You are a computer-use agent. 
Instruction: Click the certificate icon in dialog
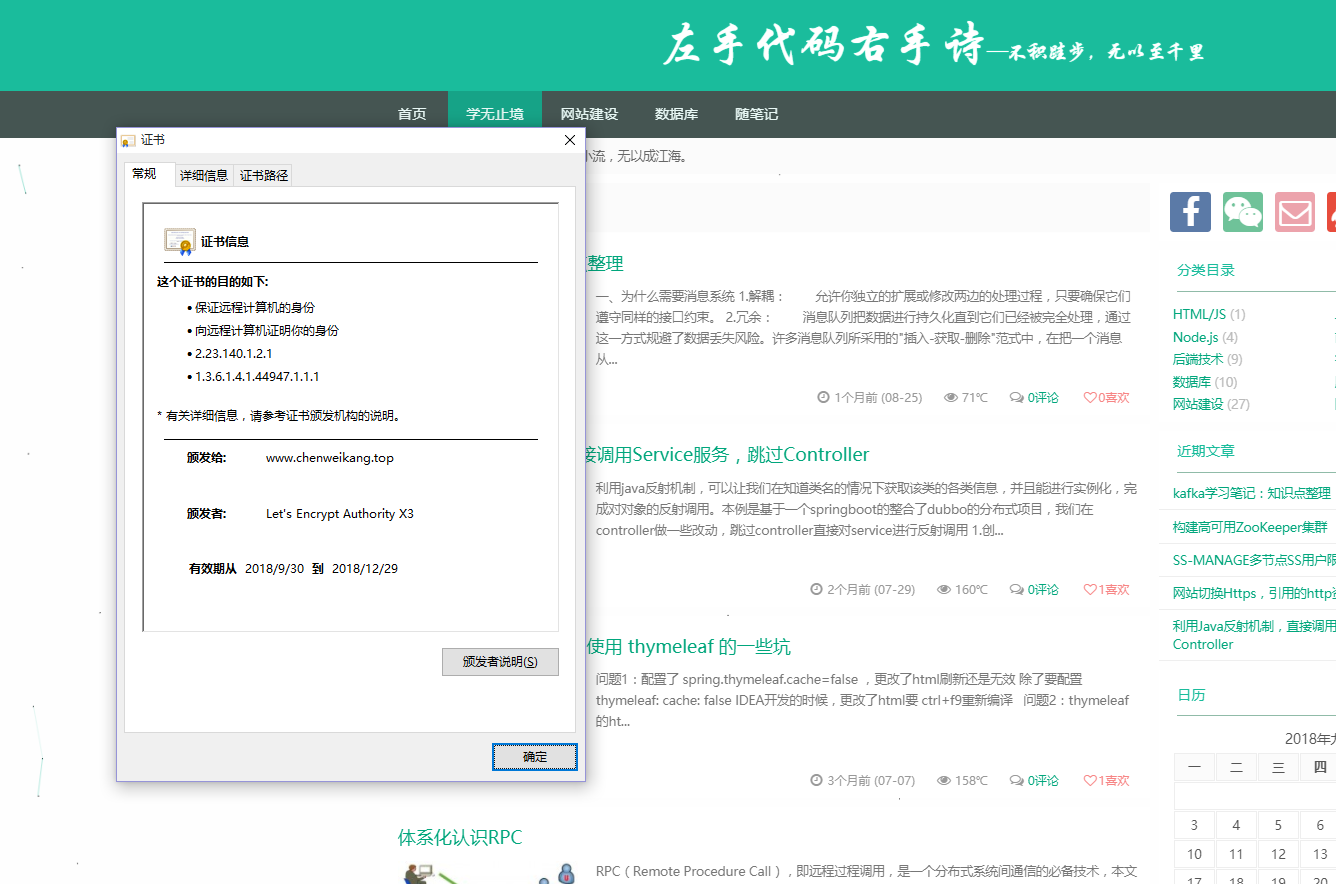[x=180, y=242]
